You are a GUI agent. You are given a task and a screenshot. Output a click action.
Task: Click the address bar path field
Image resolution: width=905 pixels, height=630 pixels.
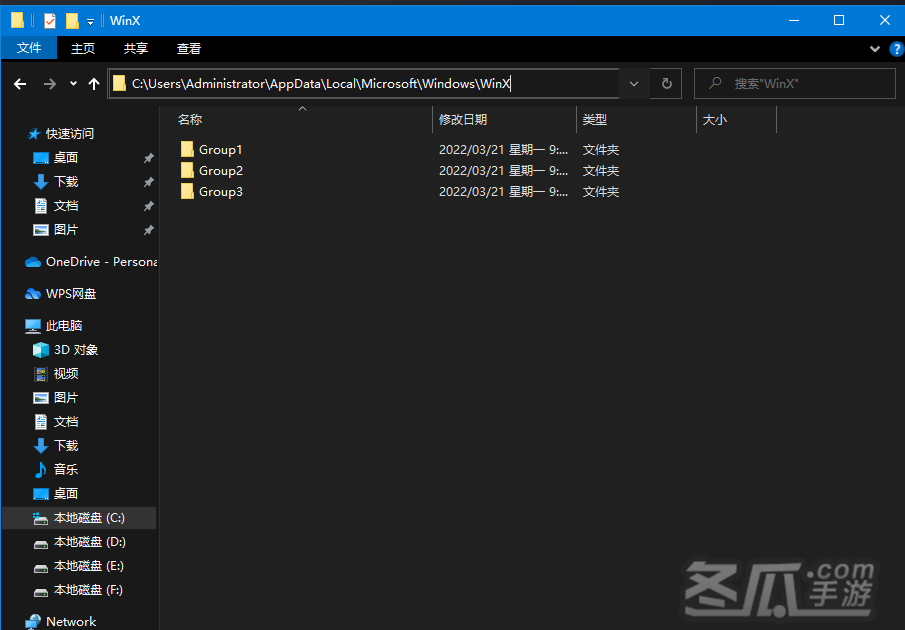coord(364,84)
